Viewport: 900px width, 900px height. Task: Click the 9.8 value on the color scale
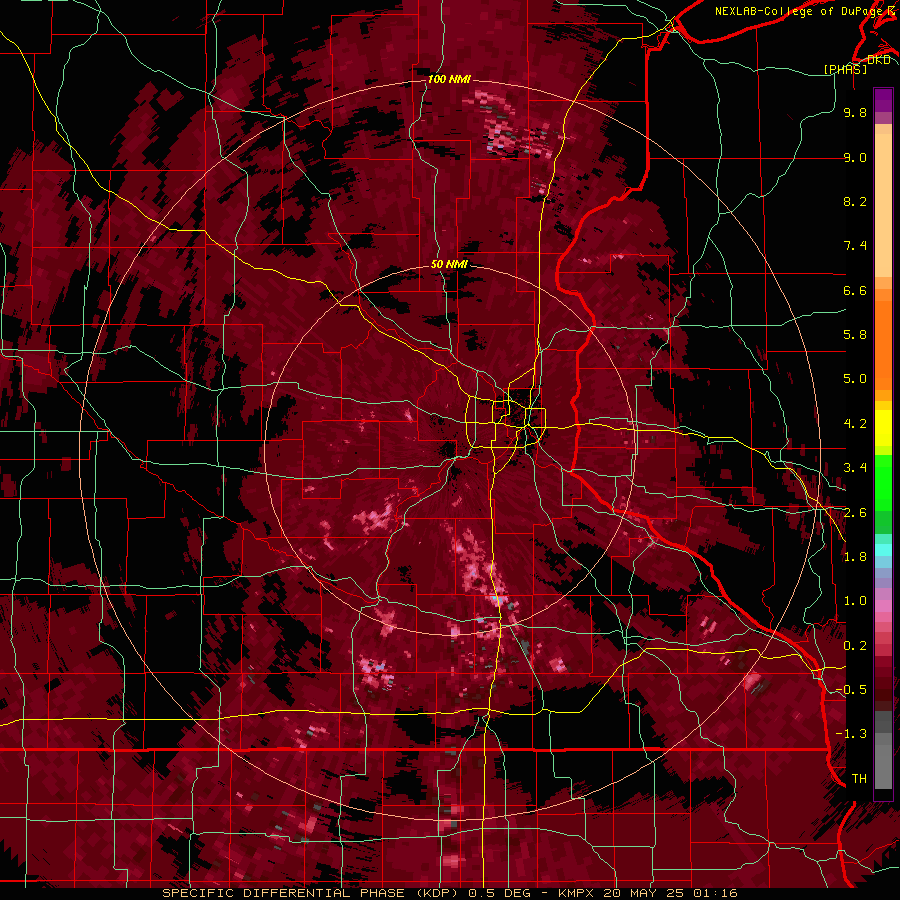coord(855,112)
